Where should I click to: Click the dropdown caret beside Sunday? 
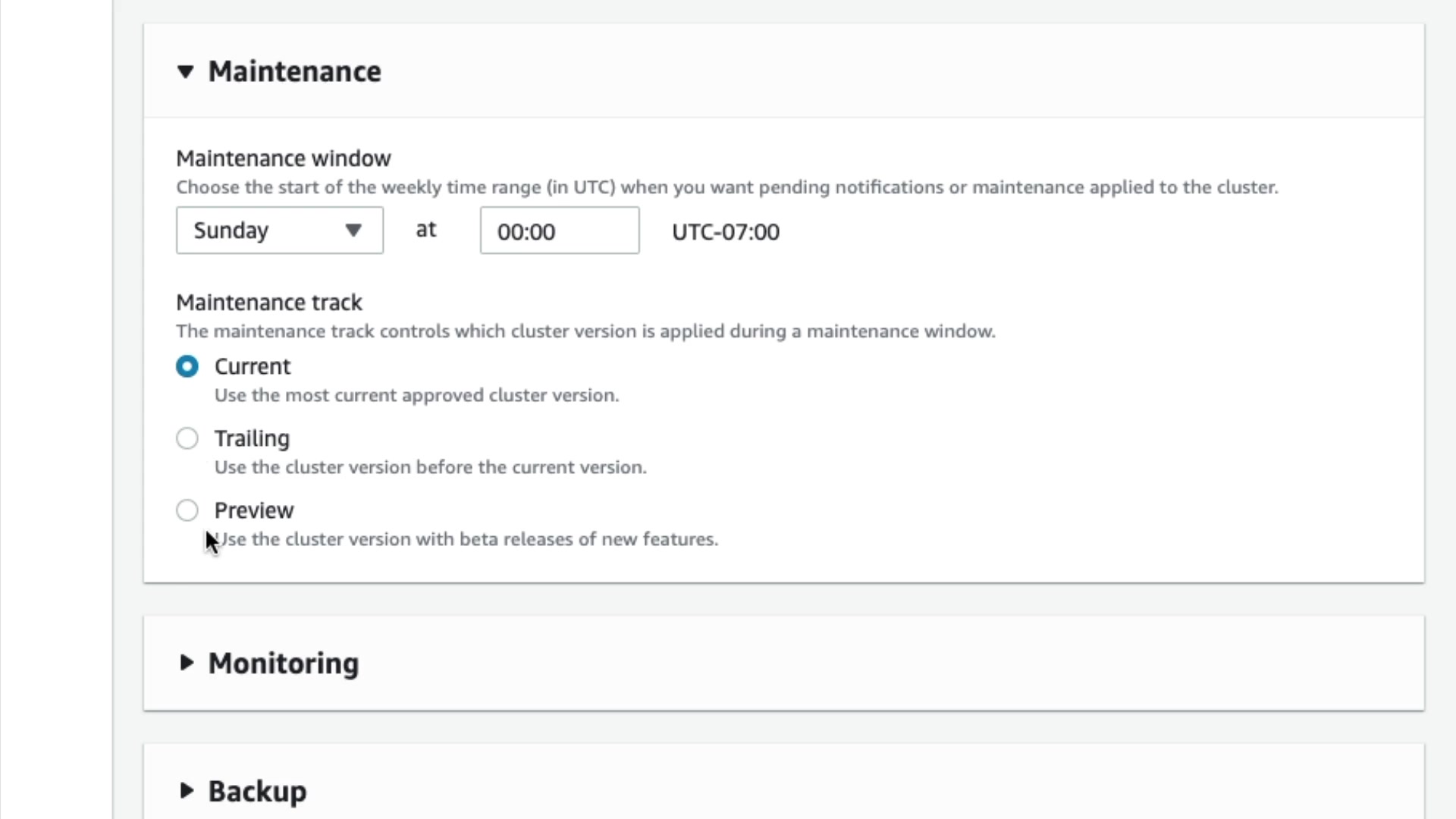353,231
